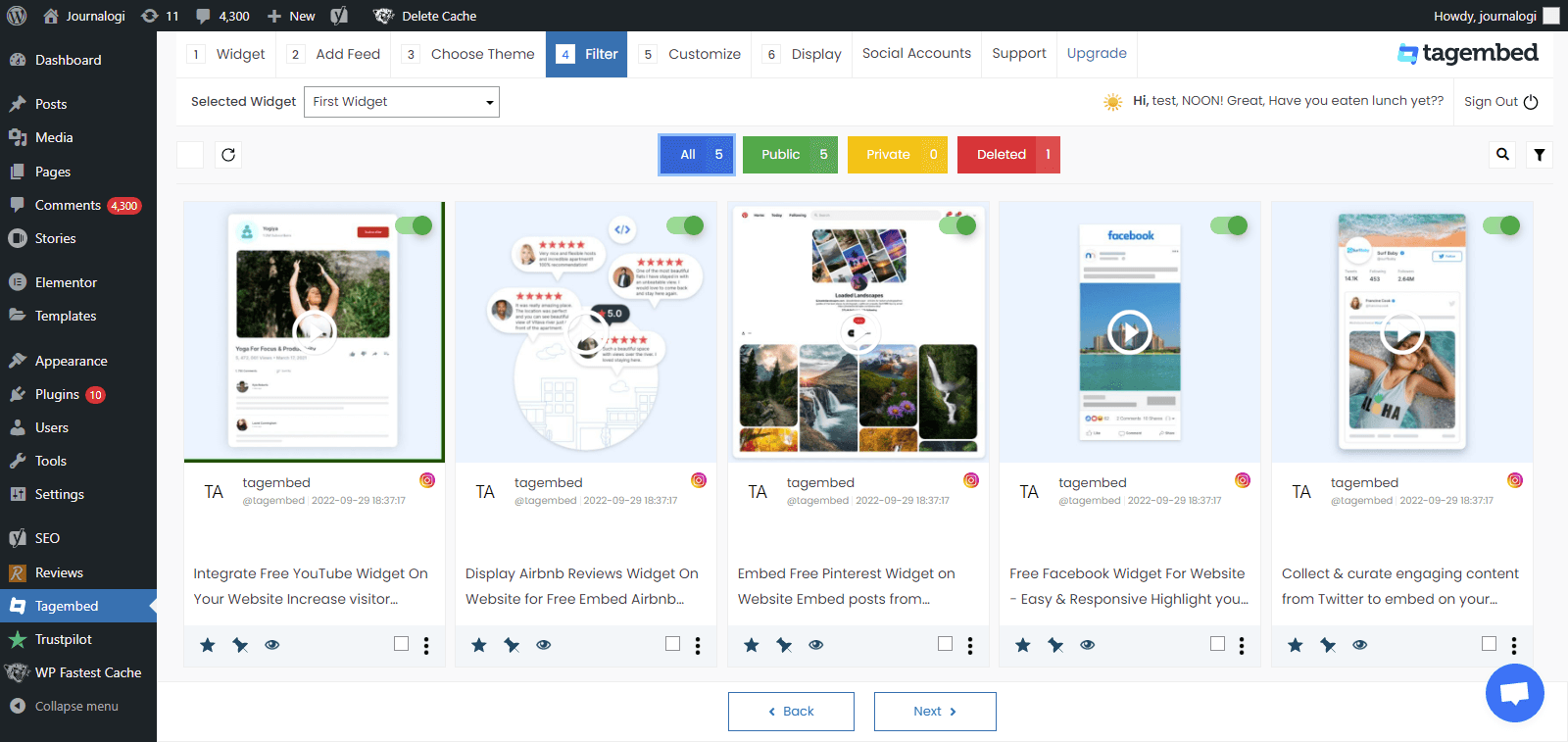
Task: Tick the checkbox on the Pinterest Widget card
Action: point(945,644)
